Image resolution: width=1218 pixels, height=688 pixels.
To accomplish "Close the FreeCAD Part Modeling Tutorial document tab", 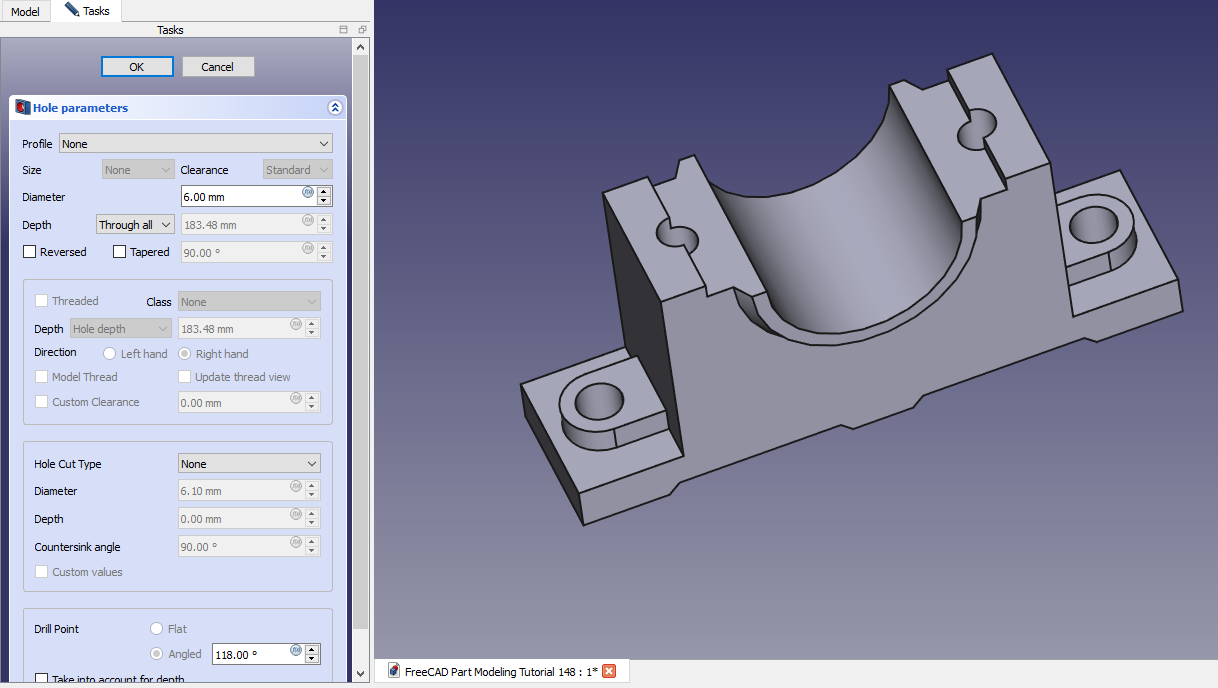I will (x=608, y=671).
